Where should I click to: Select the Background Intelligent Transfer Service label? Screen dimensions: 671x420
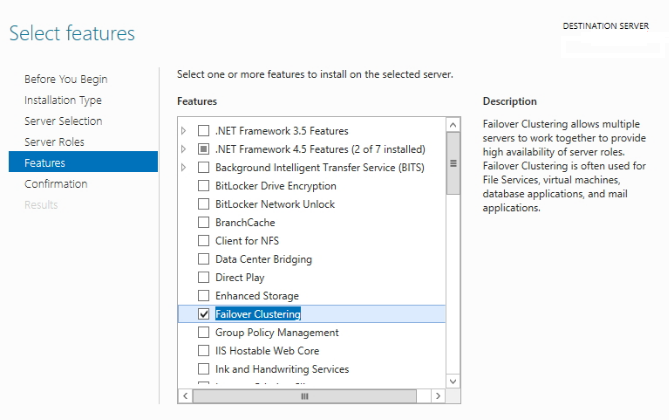pos(320,167)
